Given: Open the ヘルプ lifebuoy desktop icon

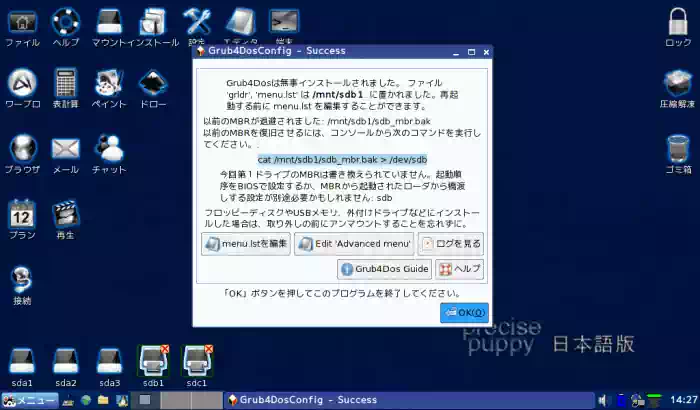Looking at the screenshot, I should 66,22.
